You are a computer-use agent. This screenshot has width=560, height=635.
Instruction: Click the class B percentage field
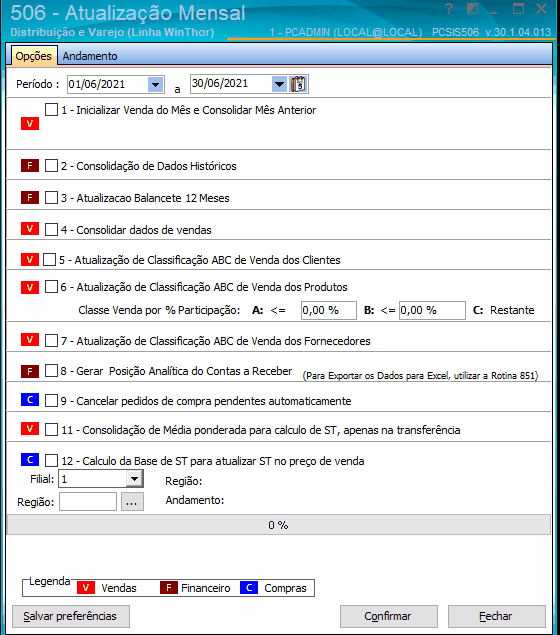(x=432, y=310)
